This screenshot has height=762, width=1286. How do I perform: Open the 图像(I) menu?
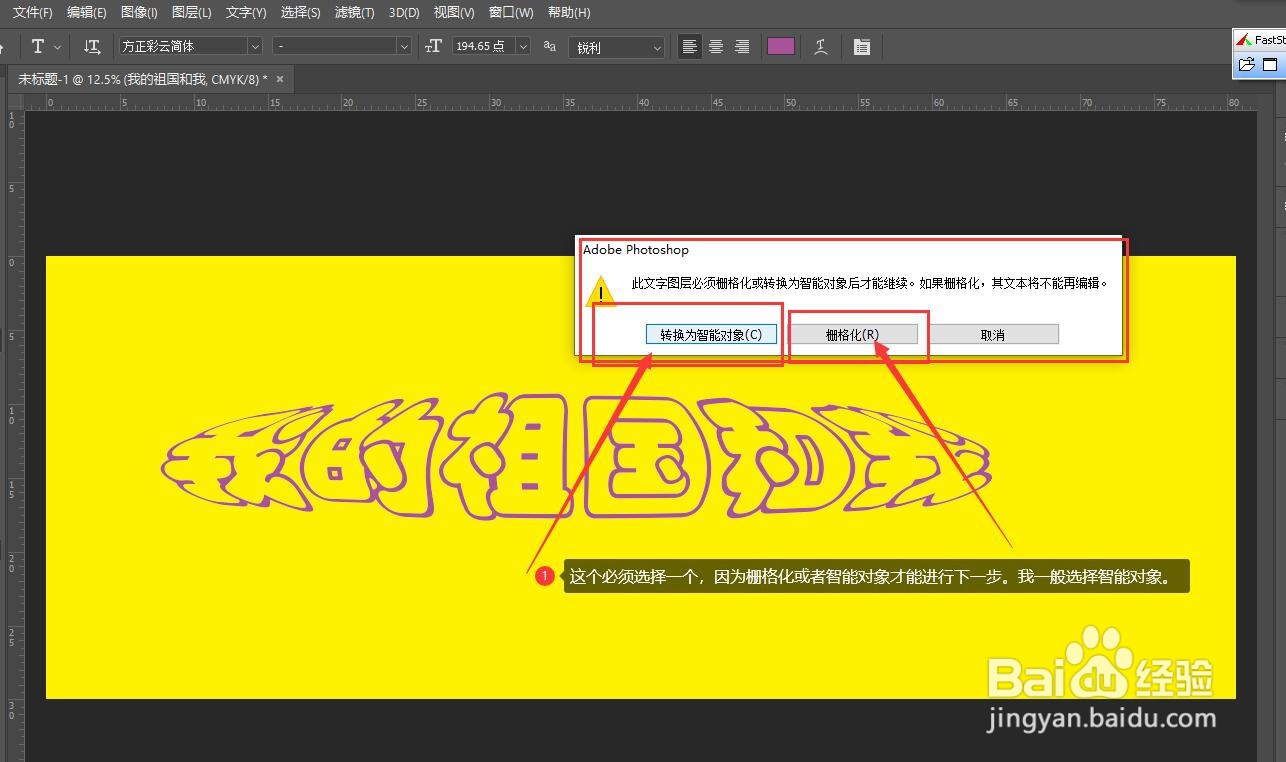139,13
